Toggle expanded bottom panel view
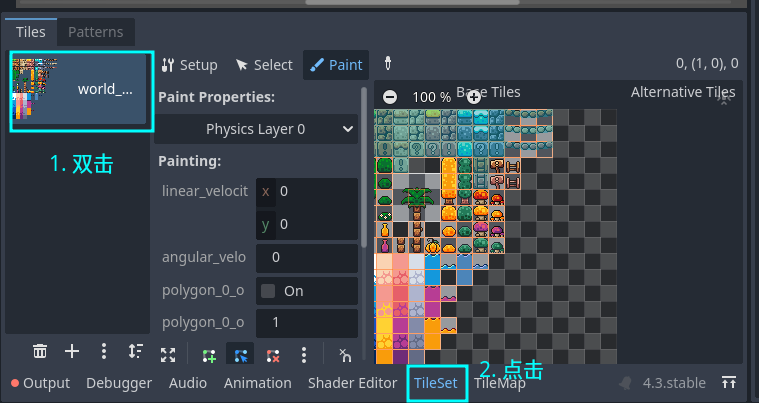This screenshot has height=403, width=759. click(168, 355)
